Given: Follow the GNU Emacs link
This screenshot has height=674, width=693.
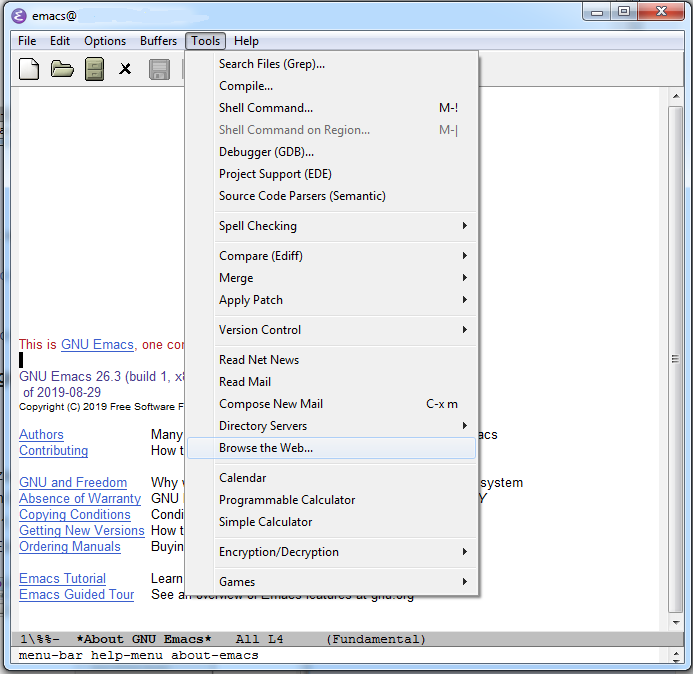Looking at the screenshot, I should coord(97,345).
